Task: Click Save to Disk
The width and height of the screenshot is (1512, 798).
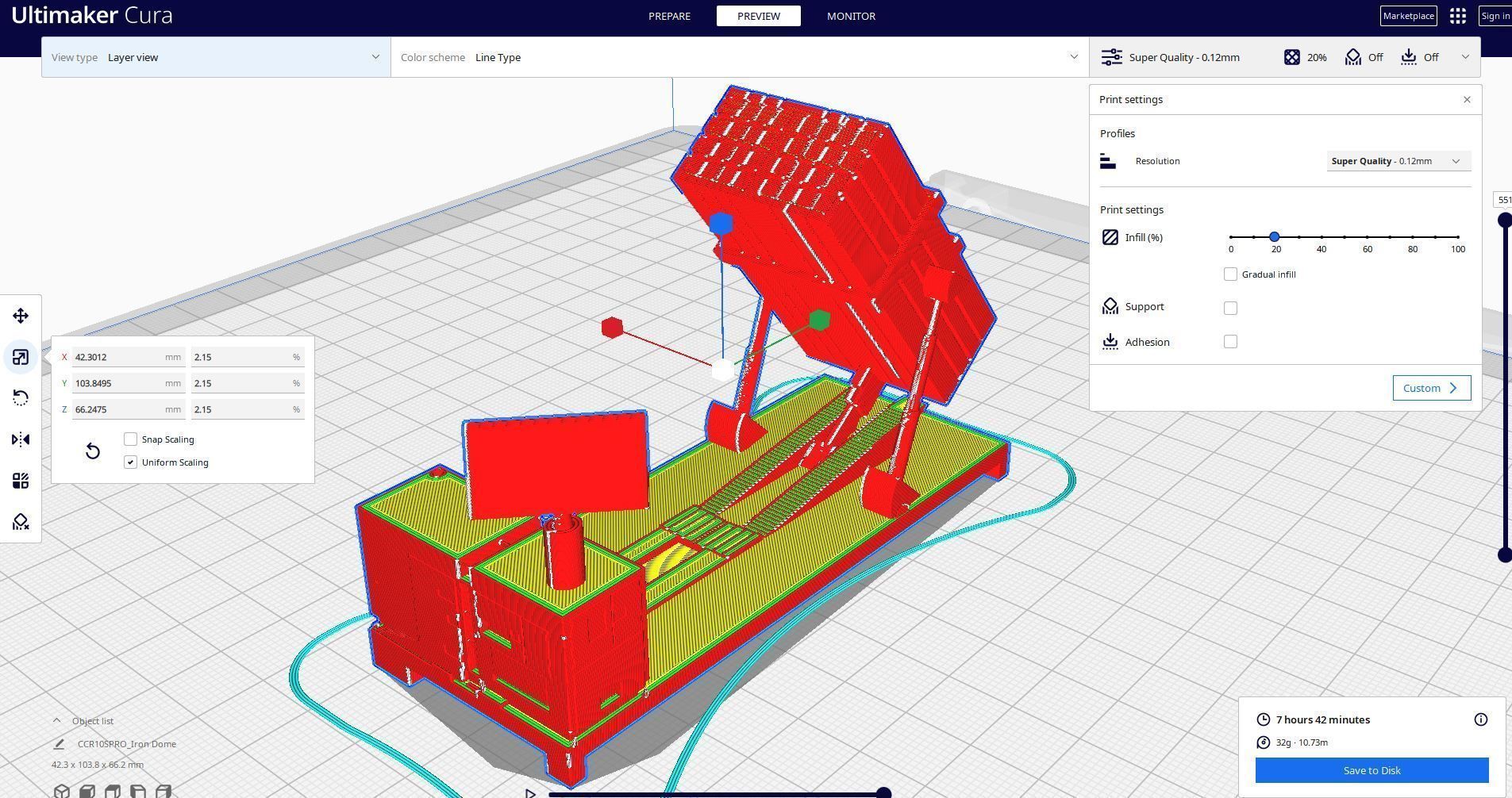Action: pos(1372,770)
